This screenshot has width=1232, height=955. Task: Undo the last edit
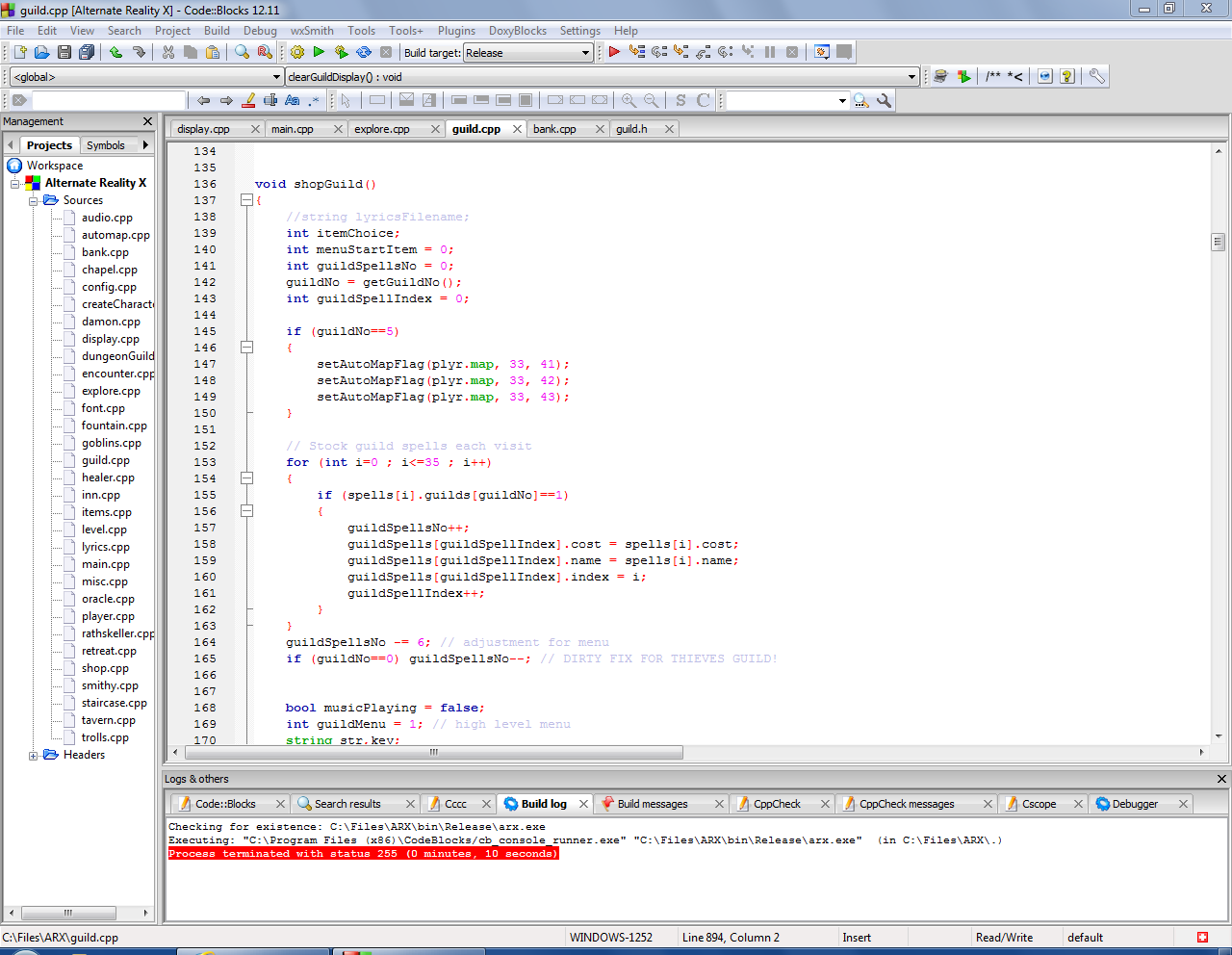116,52
